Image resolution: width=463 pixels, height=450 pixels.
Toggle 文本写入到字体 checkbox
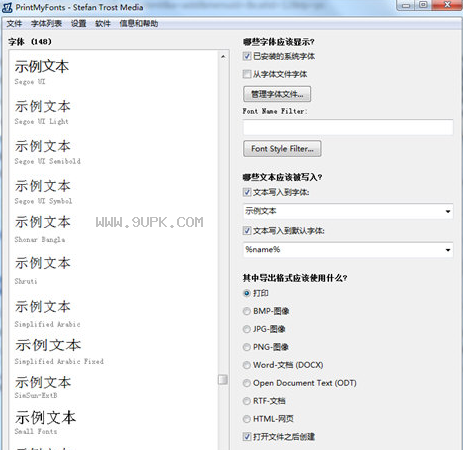click(247, 192)
